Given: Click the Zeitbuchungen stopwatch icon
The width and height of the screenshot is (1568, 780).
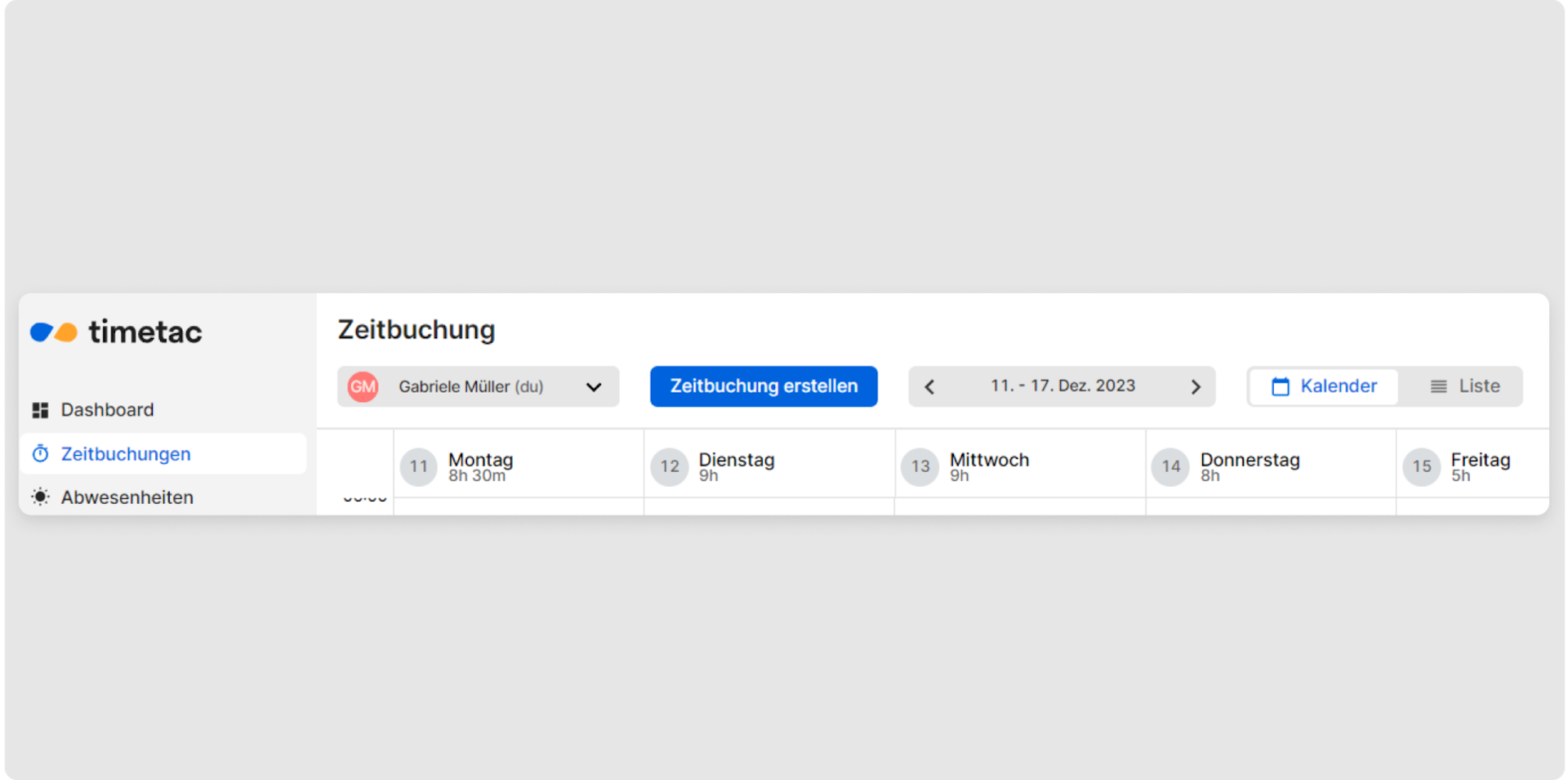Looking at the screenshot, I should click(x=40, y=453).
